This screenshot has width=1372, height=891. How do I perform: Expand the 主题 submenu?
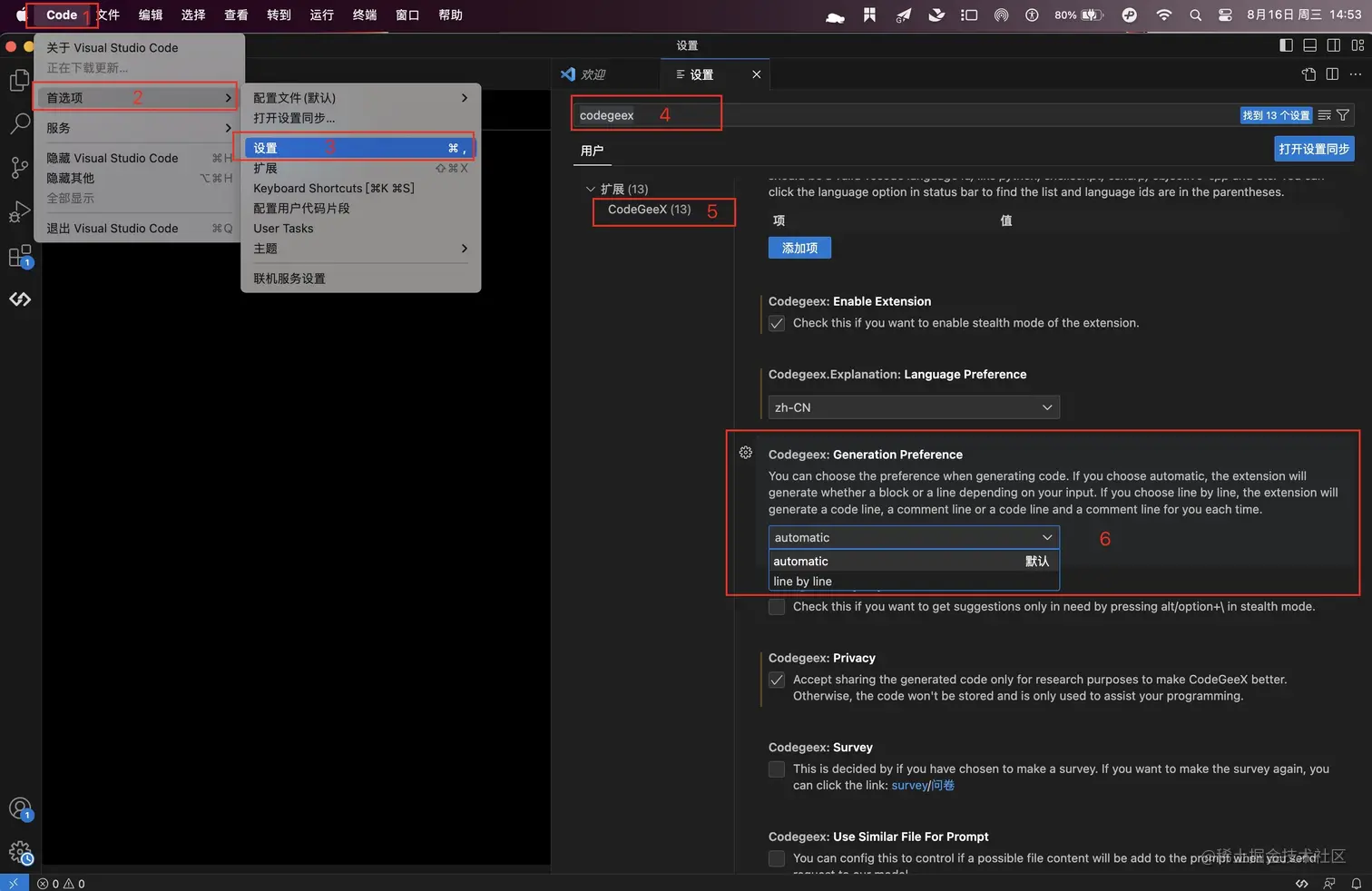click(360, 249)
